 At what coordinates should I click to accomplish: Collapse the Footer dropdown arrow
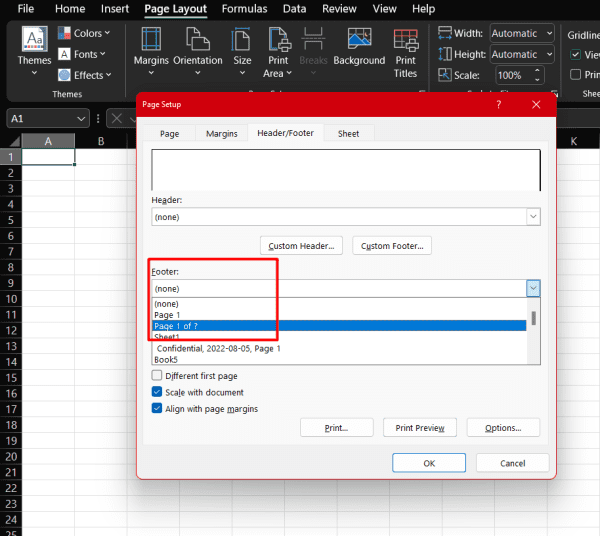coord(533,288)
